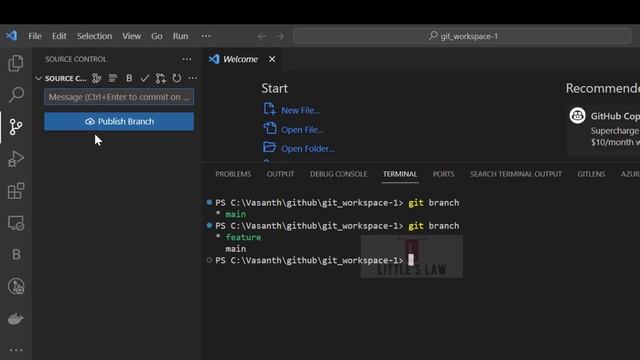Switch to the Debug Console tab
This screenshot has height=360, width=640.
click(338, 174)
